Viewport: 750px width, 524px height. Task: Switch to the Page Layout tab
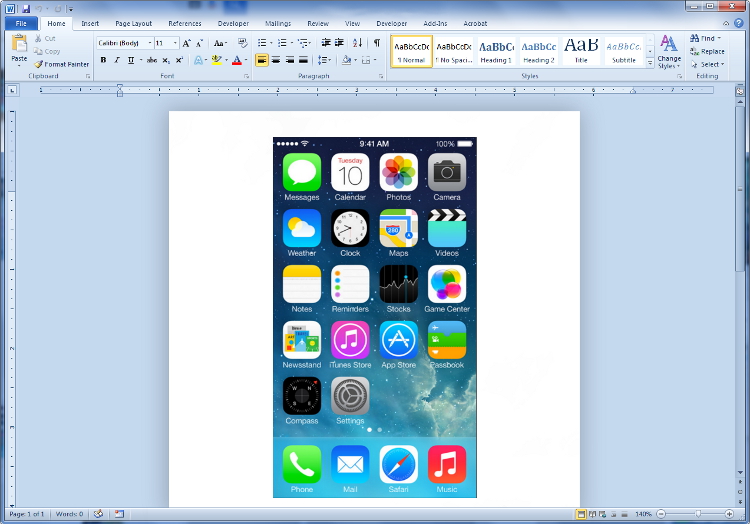tap(133, 23)
